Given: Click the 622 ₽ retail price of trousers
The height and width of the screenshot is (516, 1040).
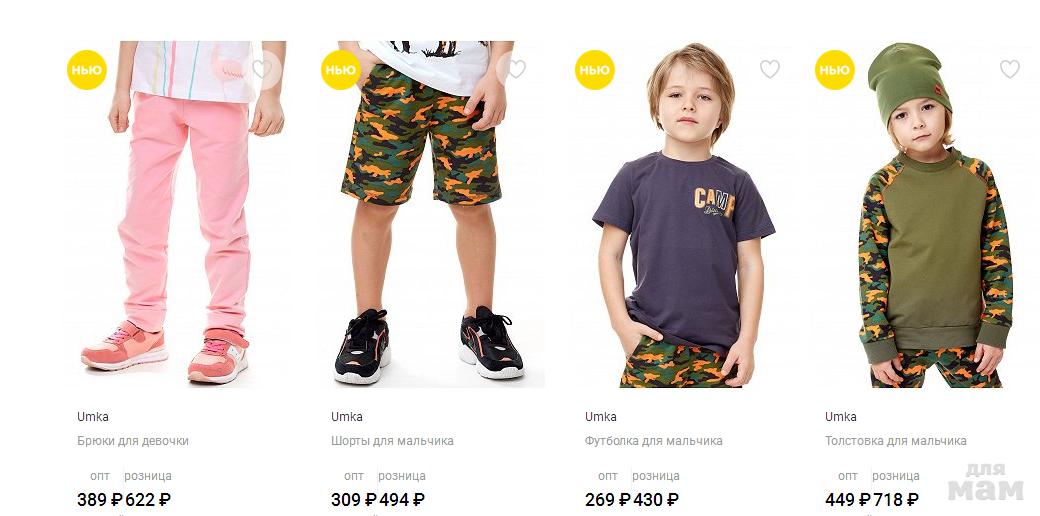Looking at the screenshot, I should [x=148, y=499].
